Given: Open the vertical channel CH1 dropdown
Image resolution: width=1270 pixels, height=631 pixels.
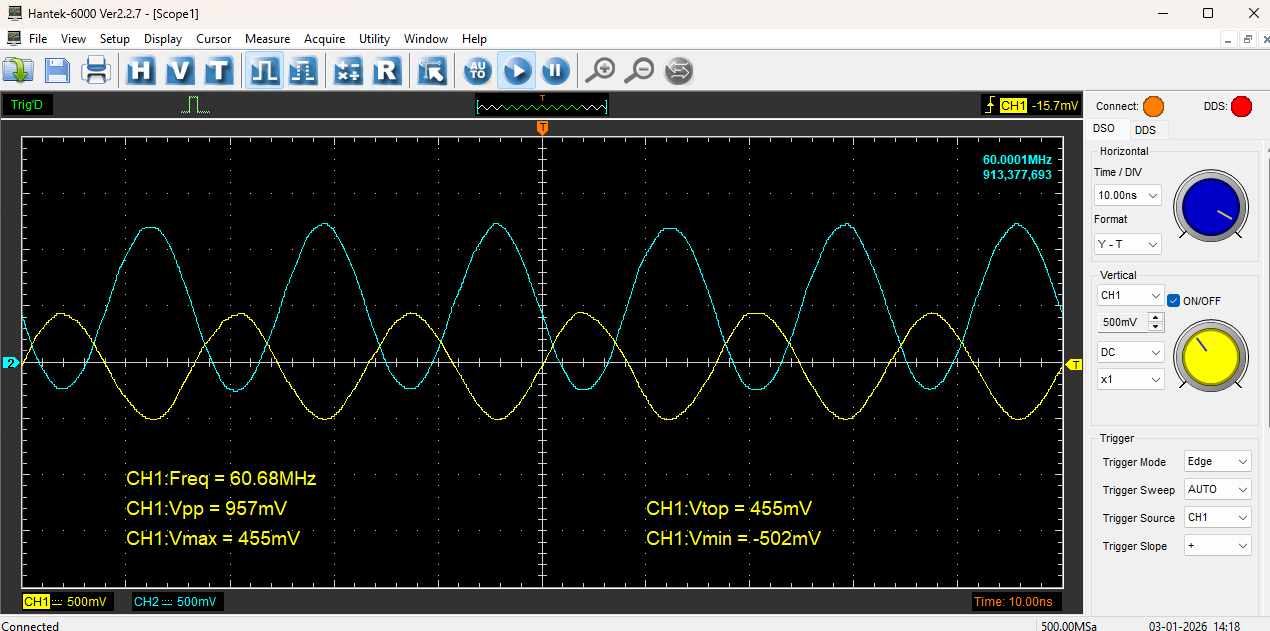Looking at the screenshot, I should 1131,296.
